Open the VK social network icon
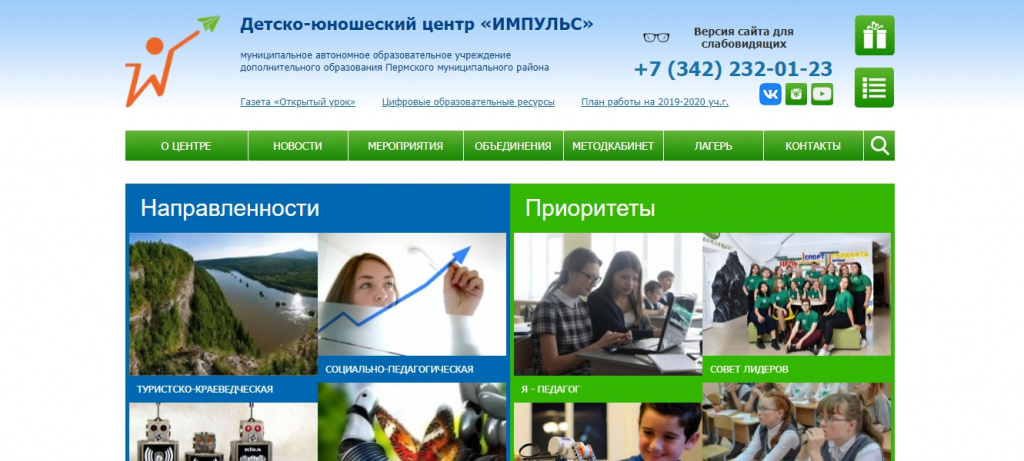 pyautogui.click(x=770, y=94)
